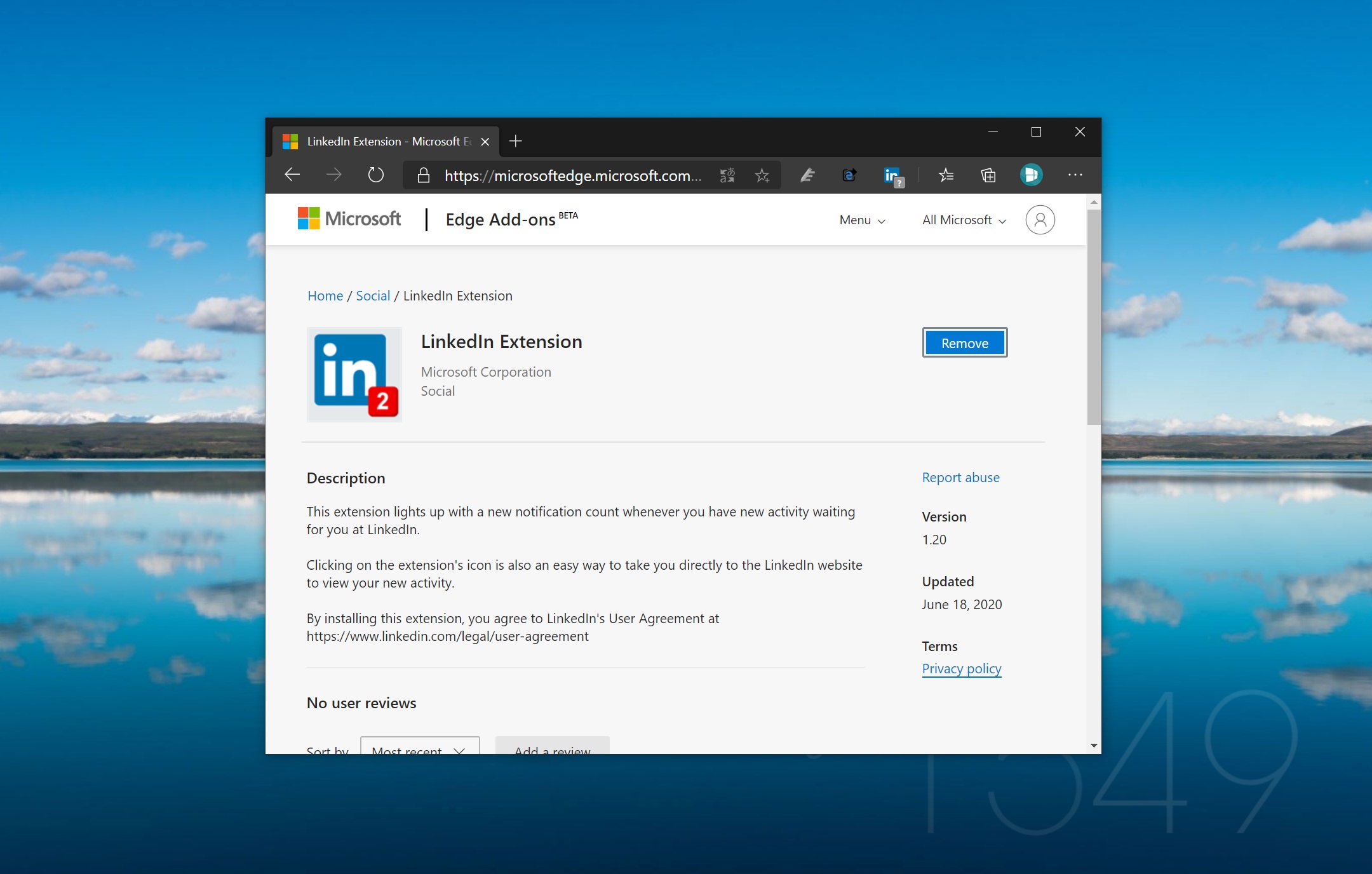Click the updated date June 18, 2020
This screenshot has width=1372, height=874.
[x=962, y=605]
